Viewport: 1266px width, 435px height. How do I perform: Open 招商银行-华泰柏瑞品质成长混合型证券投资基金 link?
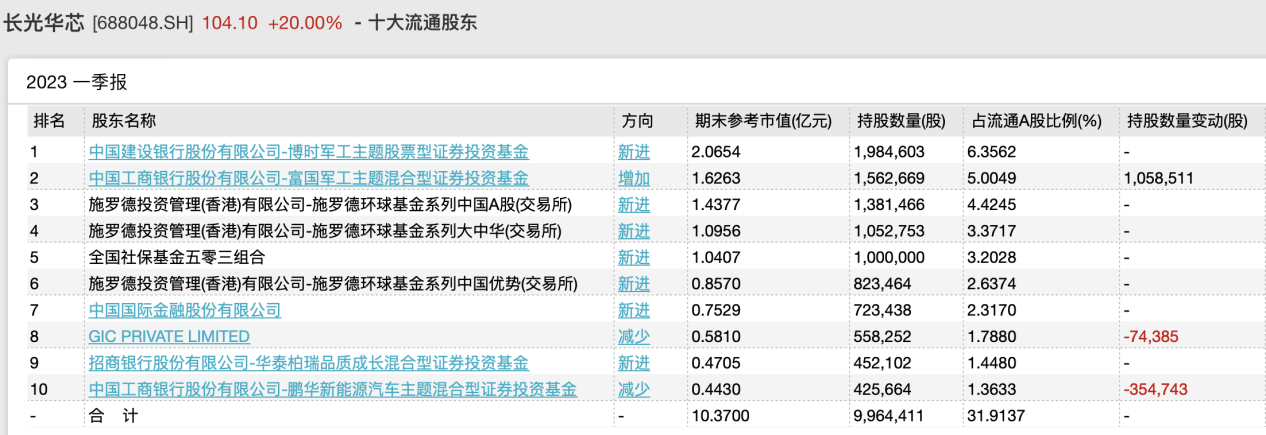pos(309,362)
